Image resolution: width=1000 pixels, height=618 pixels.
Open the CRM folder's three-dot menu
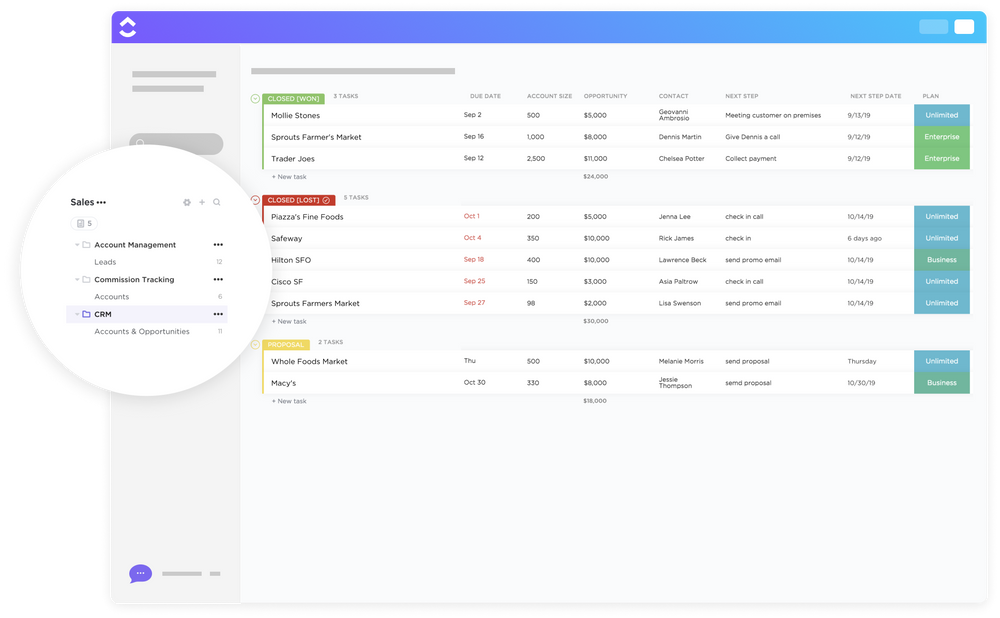(x=217, y=314)
